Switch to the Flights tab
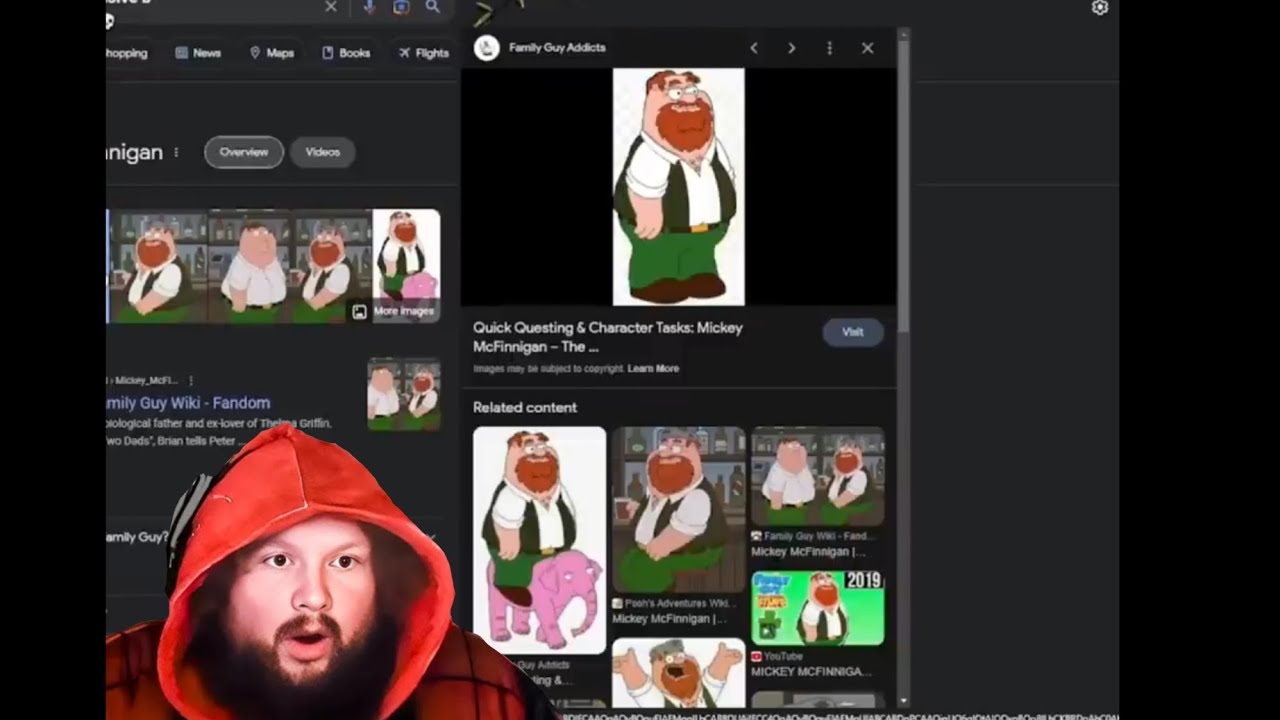Image resolution: width=1280 pixels, height=720 pixels. click(x=424, y=53)
